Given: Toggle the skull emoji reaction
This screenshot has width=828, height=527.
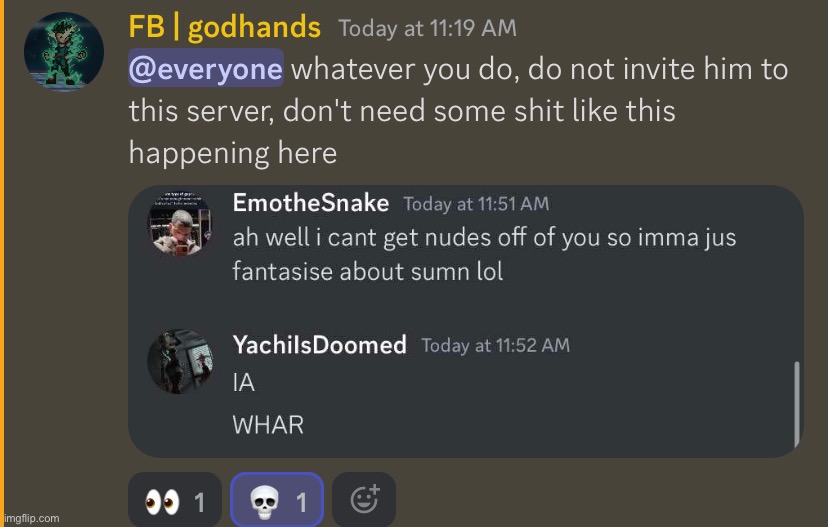Looking at the screenshot, I should pyautogui.click(x=277, y=500).
